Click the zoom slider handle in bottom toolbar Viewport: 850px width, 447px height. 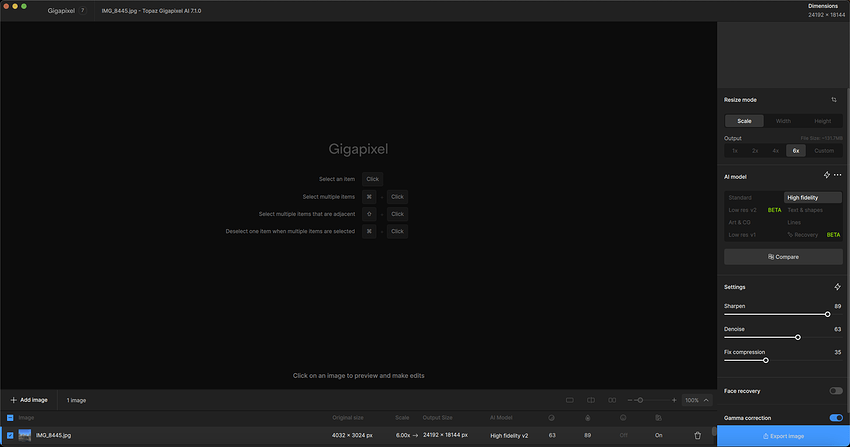coord(640,400)
